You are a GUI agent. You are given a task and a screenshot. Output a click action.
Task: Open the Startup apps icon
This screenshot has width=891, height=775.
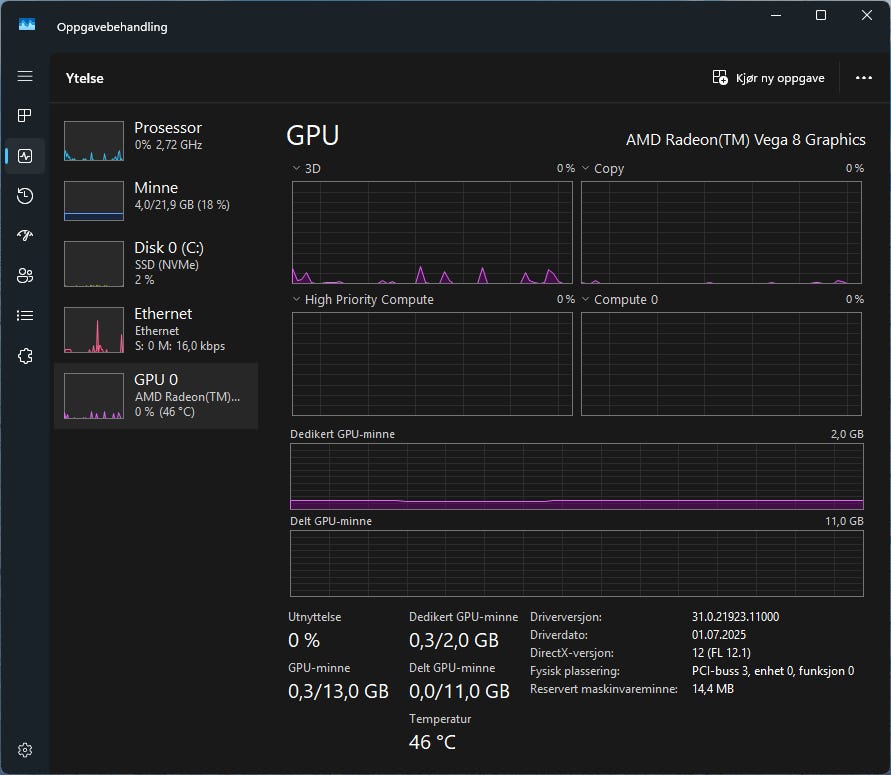click(x=25, y=236)
